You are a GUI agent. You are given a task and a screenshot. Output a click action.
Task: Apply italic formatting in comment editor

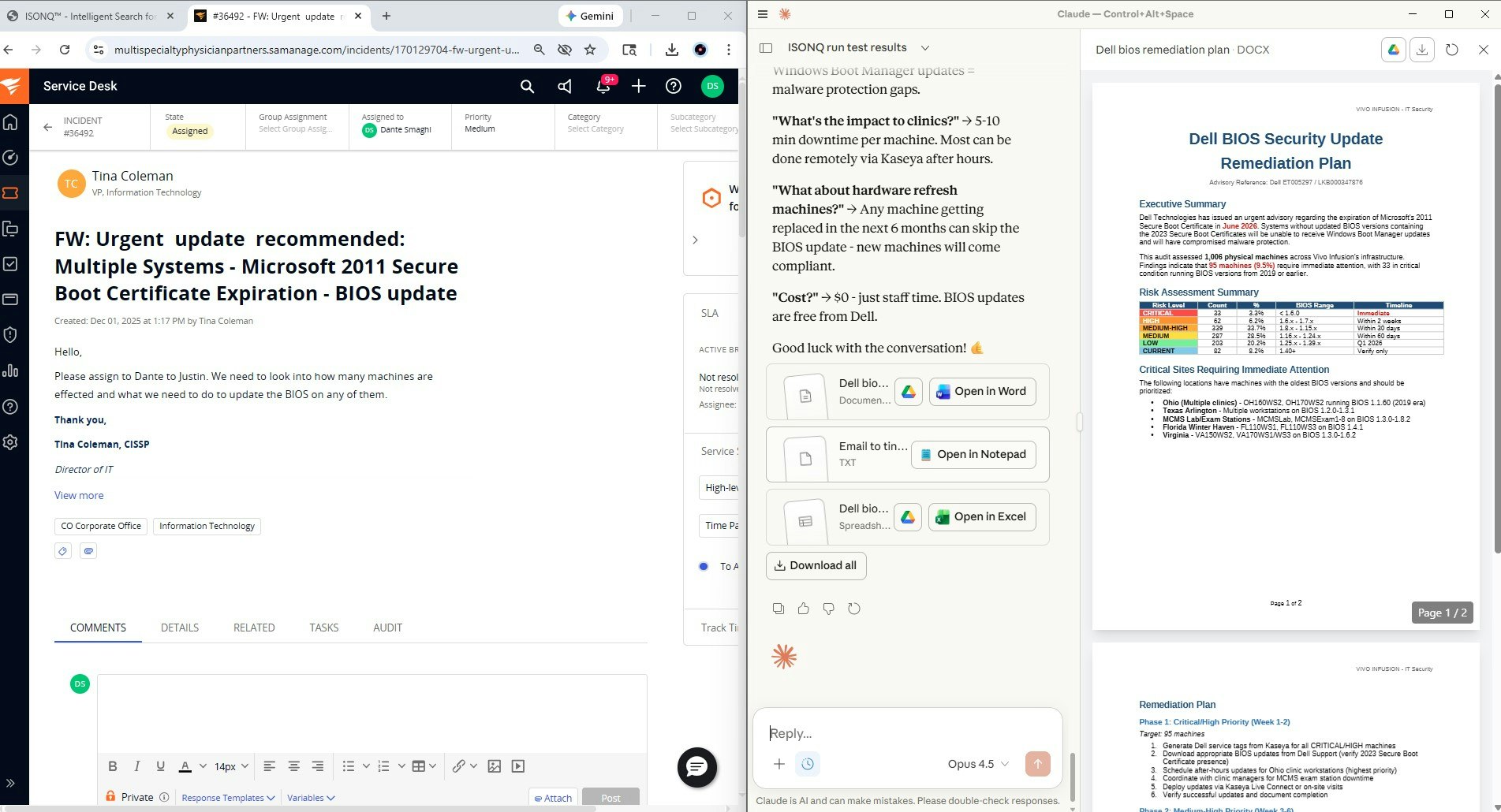pyautogui.click(x=136, y=766)
